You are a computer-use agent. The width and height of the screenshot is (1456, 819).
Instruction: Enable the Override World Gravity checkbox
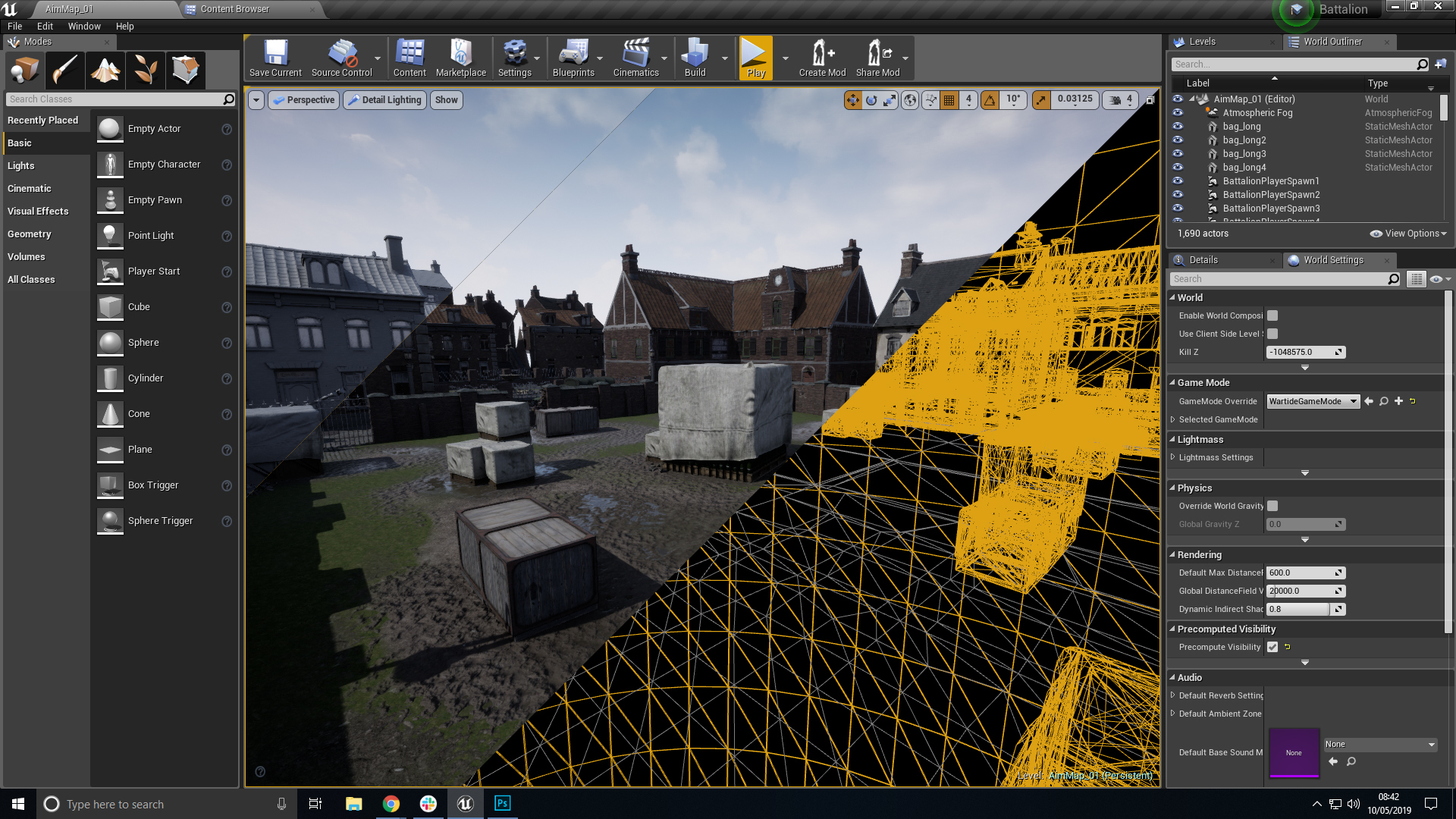pos(1272,506)
